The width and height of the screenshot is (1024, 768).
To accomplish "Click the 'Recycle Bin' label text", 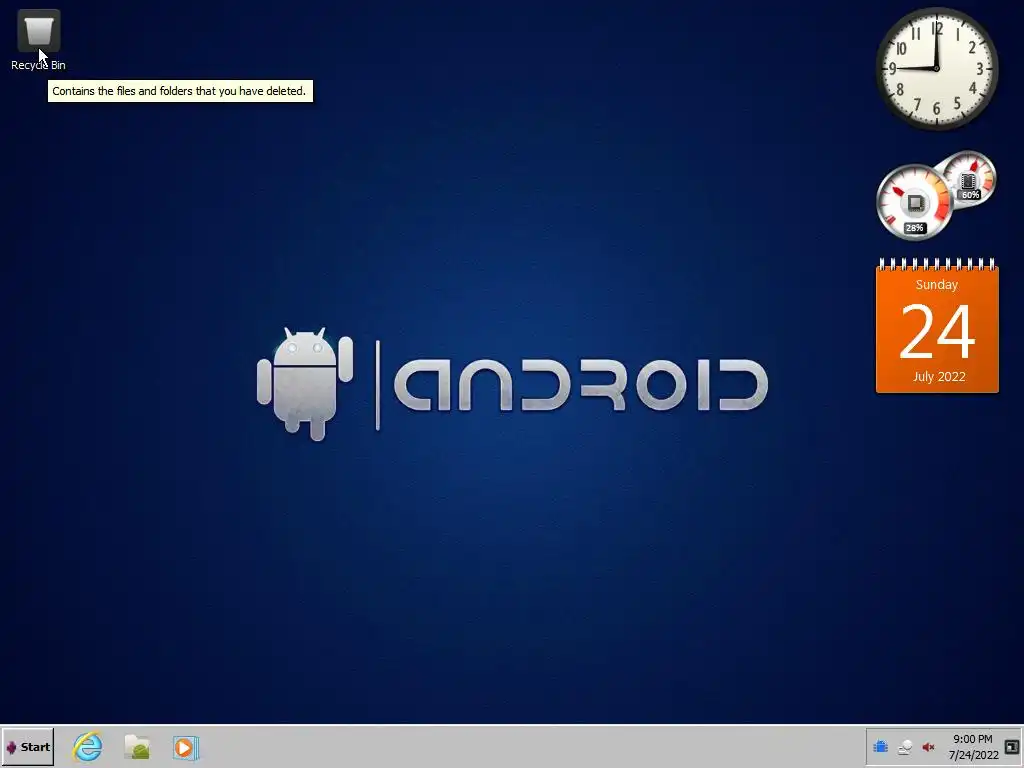I will (x=39, y=65).
